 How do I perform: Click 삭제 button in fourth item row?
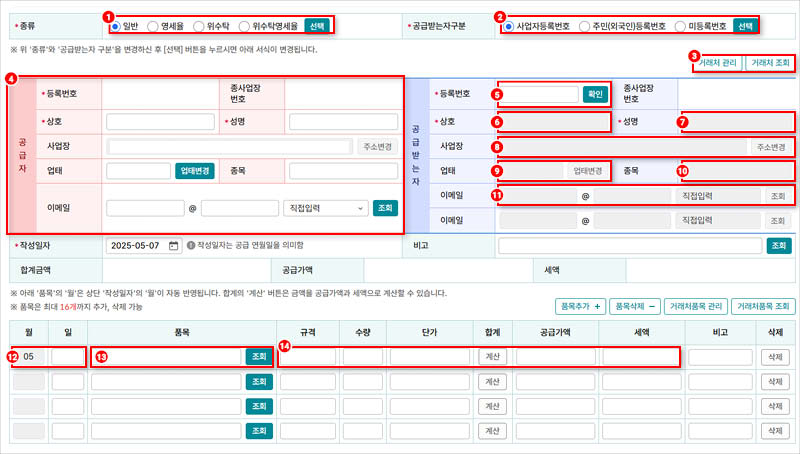[775, 431]
